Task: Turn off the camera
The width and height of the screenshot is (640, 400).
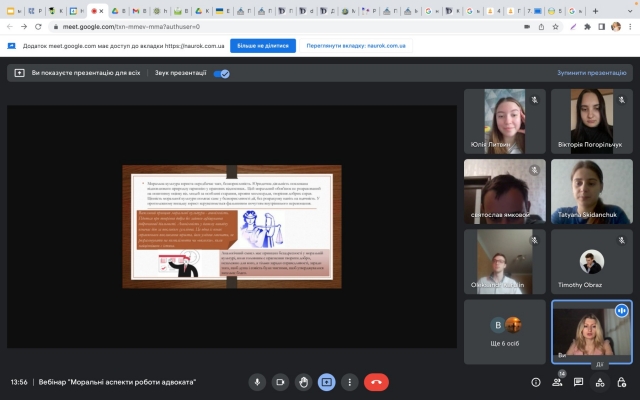Action: tap(280, 382)
